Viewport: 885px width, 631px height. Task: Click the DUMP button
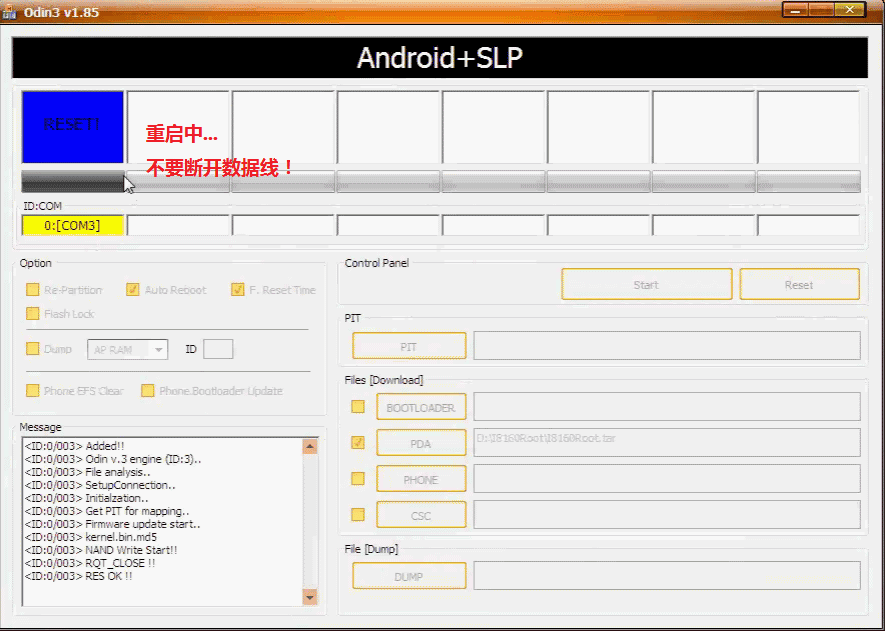pos(409,576)
